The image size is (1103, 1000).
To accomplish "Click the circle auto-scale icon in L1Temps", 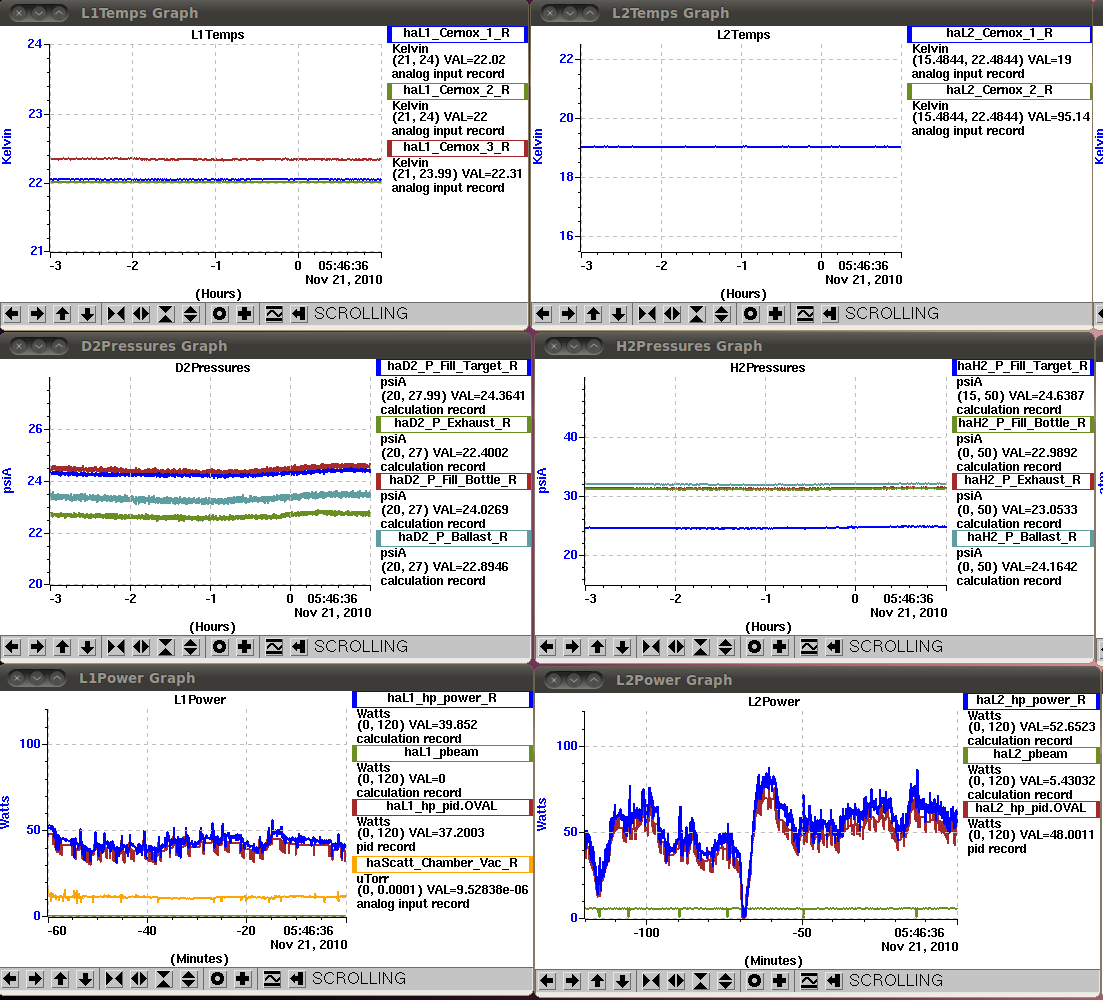I will (220, 314).
